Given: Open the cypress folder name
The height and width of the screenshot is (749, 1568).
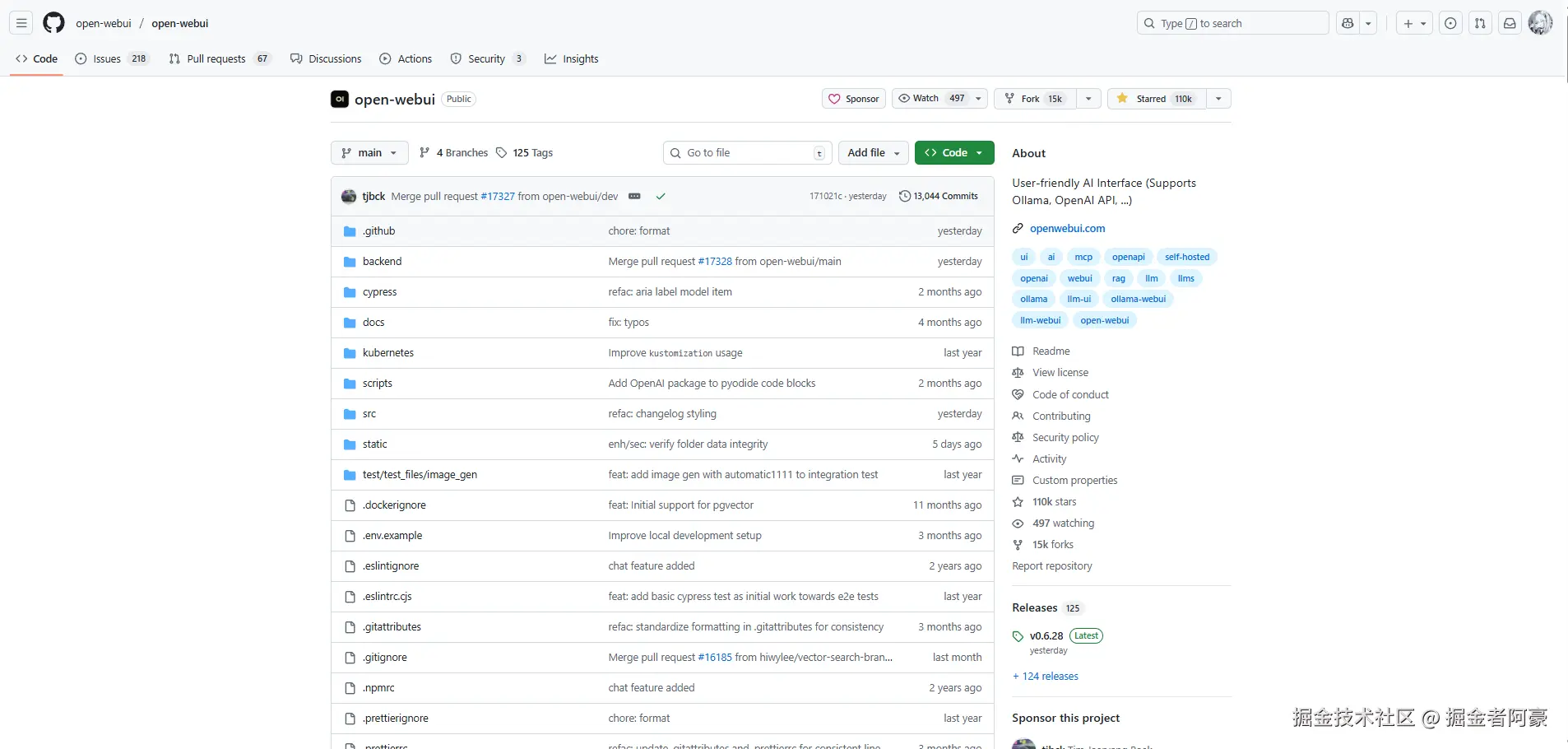Looking at the screenshot, I should 379,292.
